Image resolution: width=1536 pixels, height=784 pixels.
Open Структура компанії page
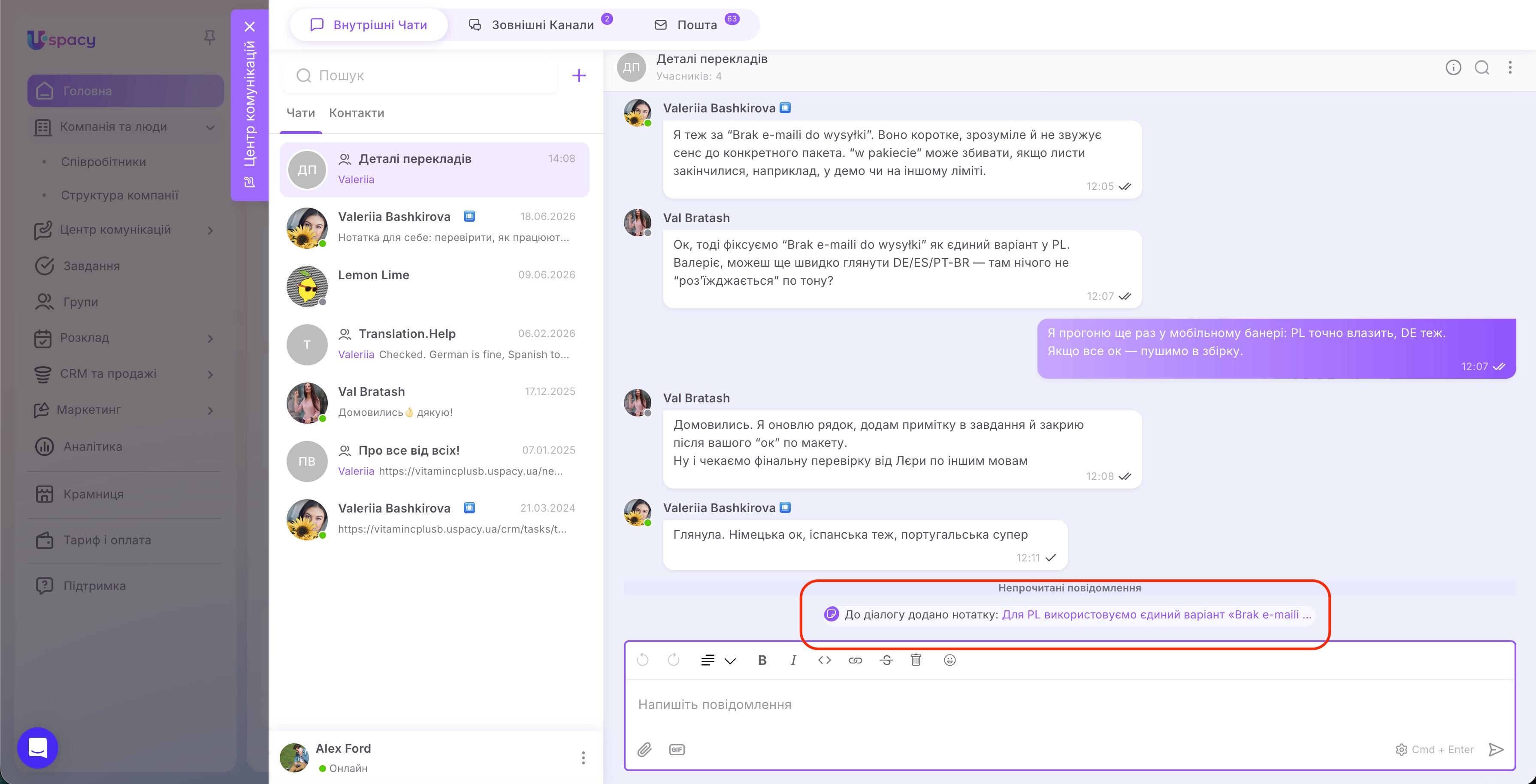click(119, 195)
